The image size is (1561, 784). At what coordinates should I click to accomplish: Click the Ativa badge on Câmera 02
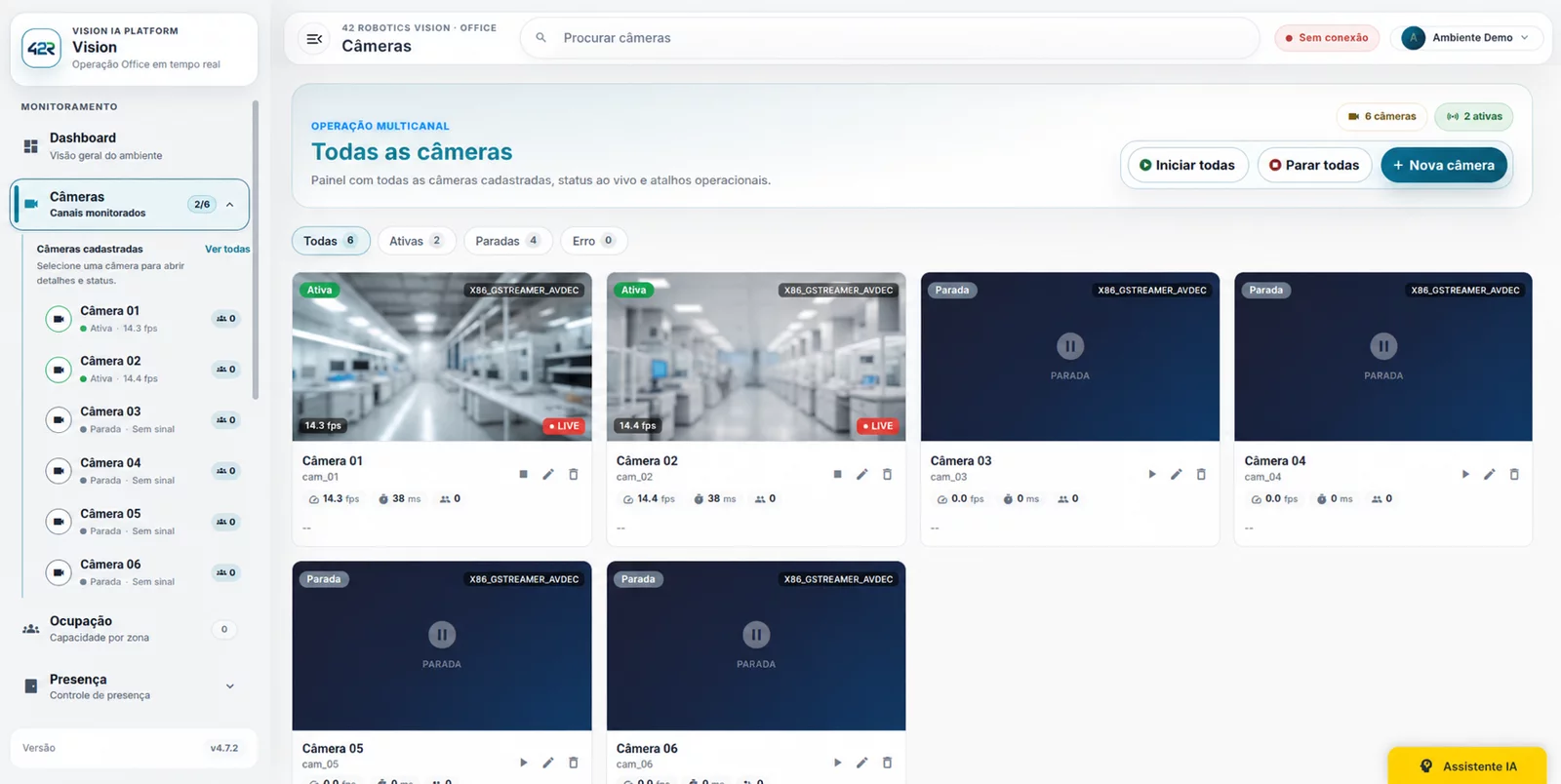[x=633, y=290]
